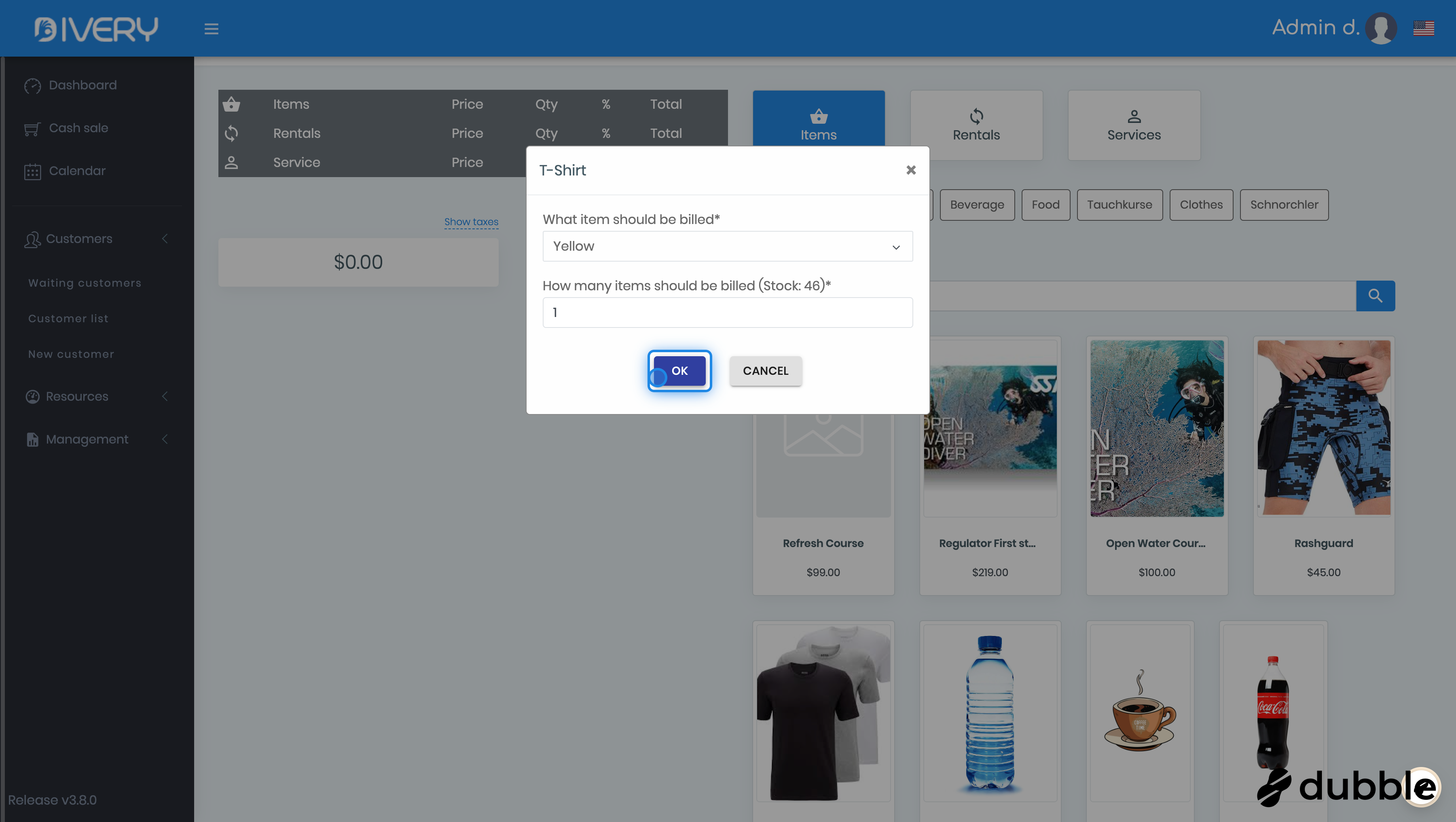Click the hamburger menu icon
This screenshot has height=822, width=1456.
click(212, 29)
